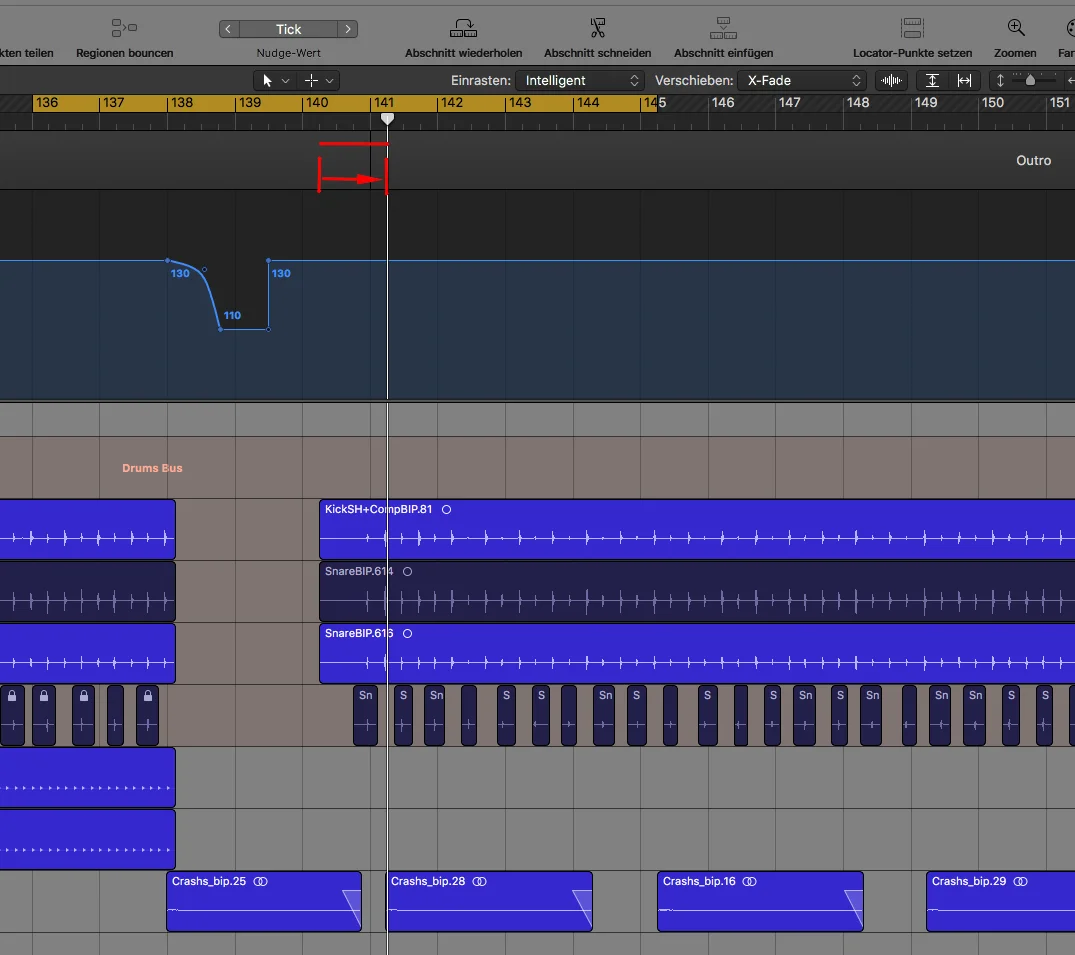Nudge value previous arrow next to Tick

click(x=228, y=29)
